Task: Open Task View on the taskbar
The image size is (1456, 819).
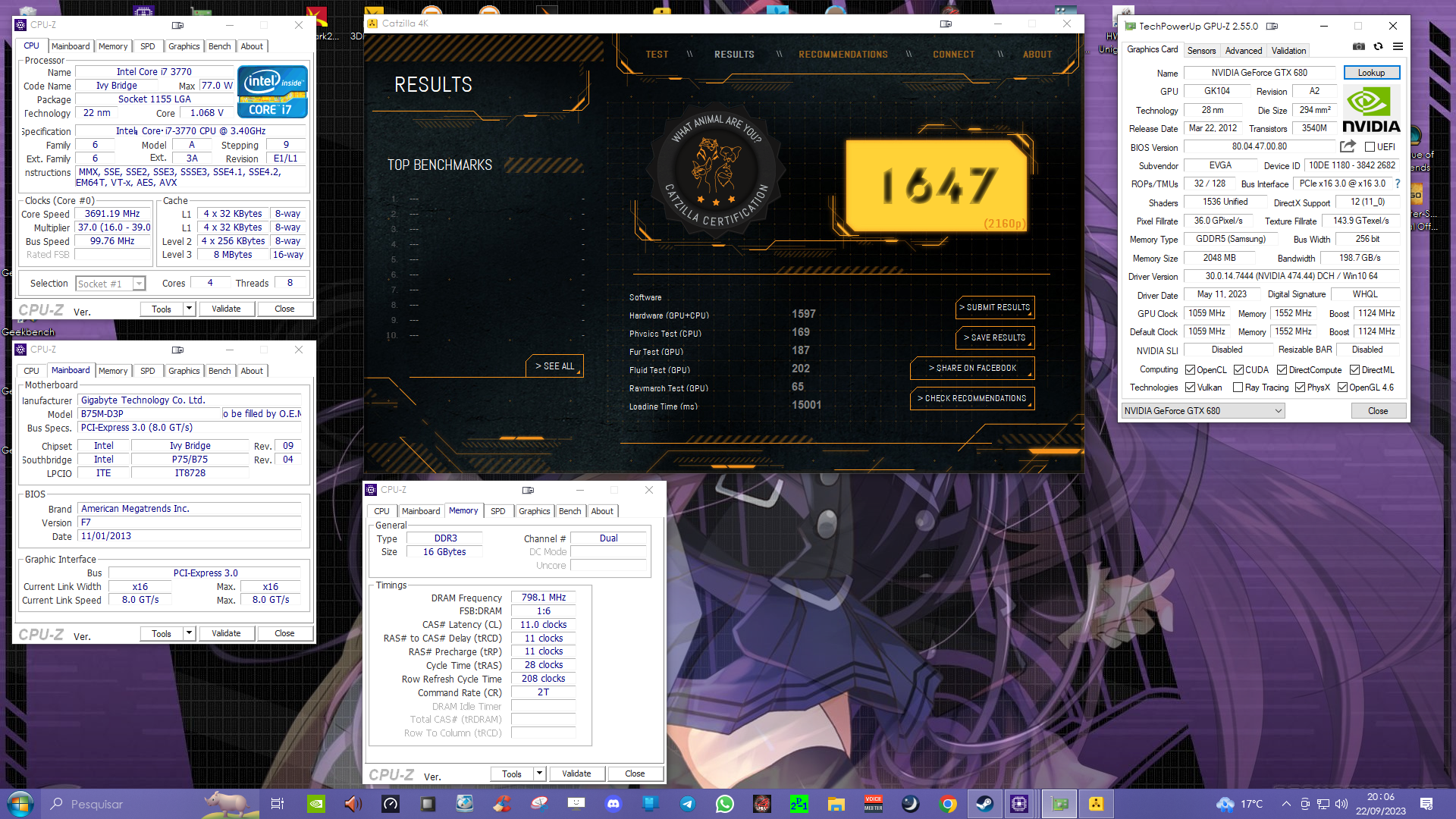Action: tap(277, 804)
